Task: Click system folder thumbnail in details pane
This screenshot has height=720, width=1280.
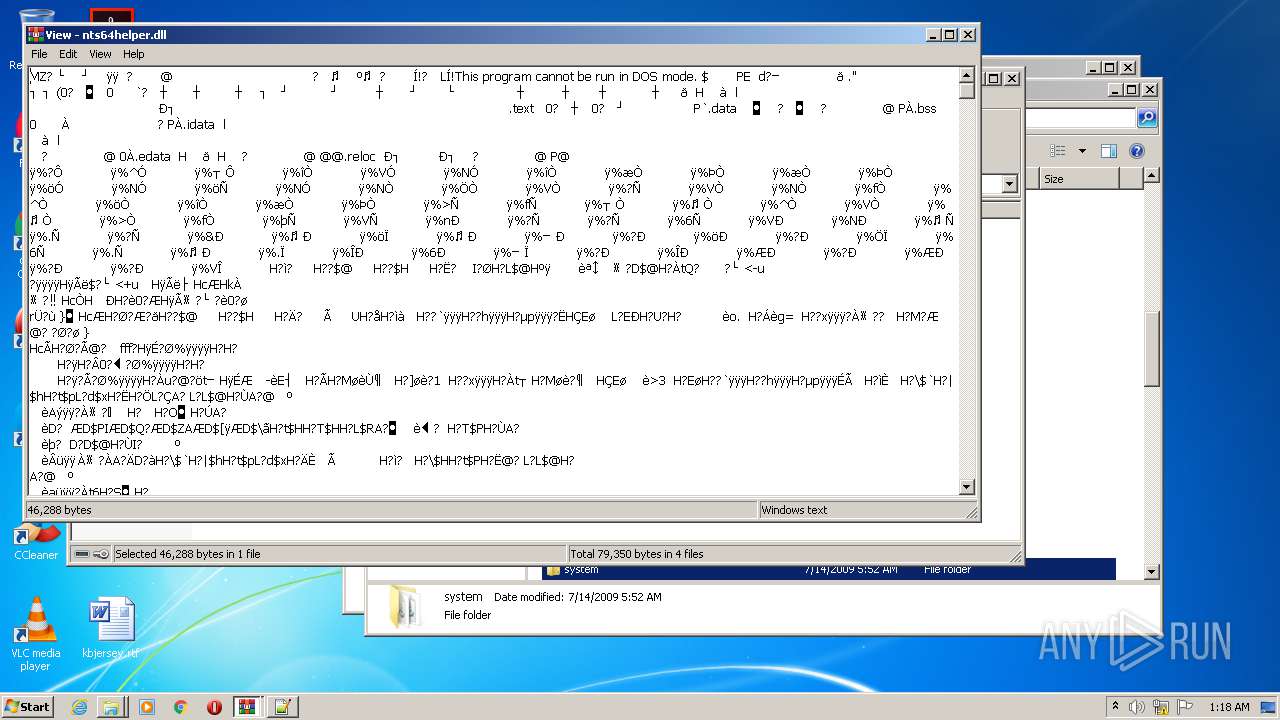Action: click(406, 606)
